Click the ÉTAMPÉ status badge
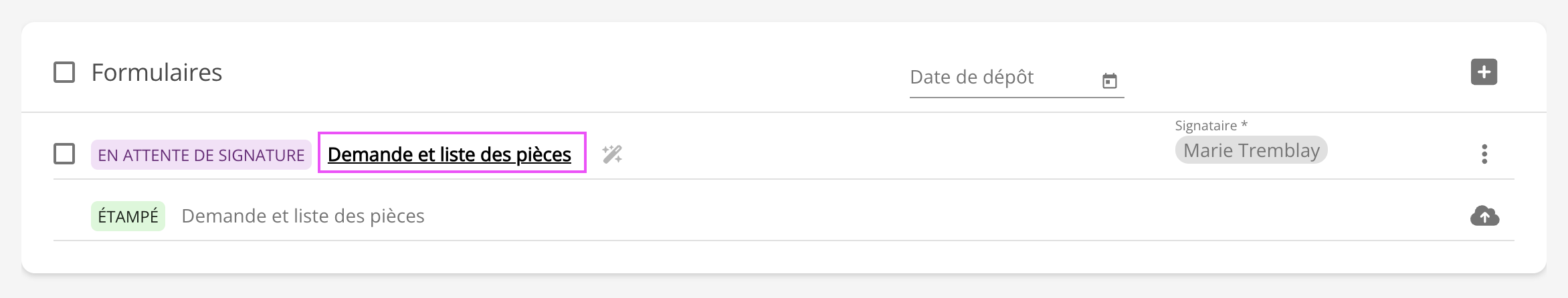Image resolution: width=1568 pixels, height=298 pixels. click(x=128, y=216)
